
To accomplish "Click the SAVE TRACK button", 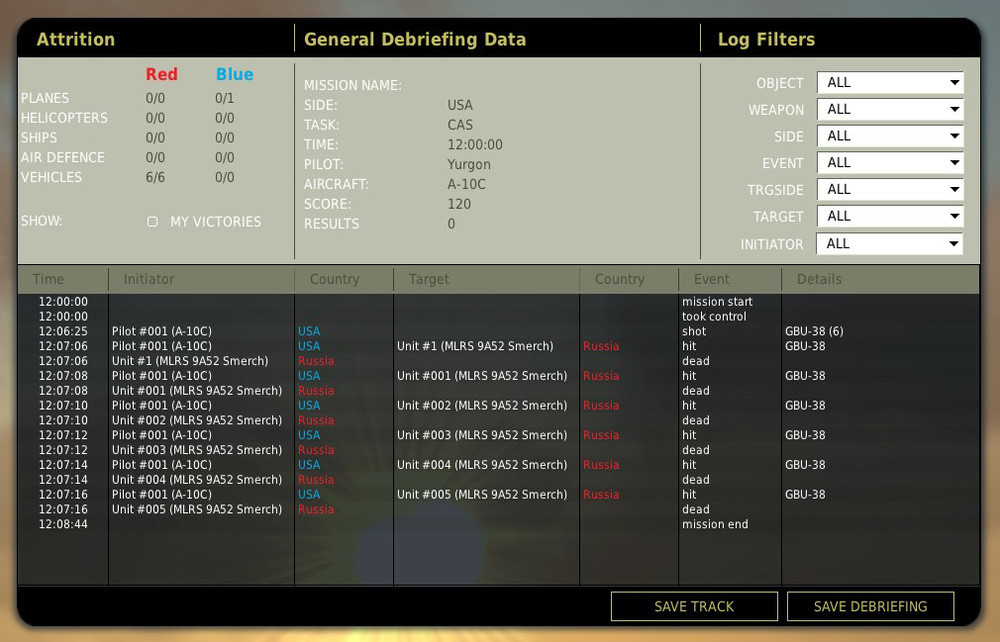I will click(693, 606).
